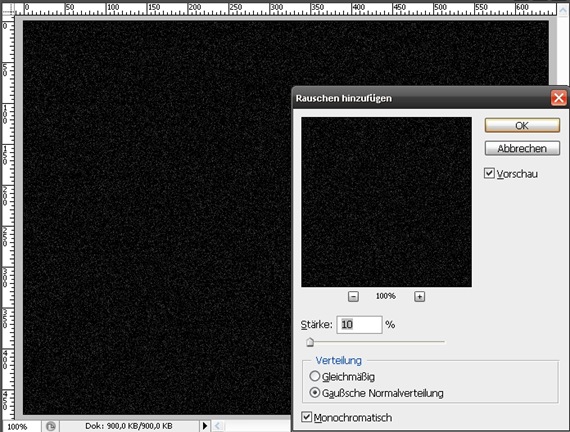Screen dimensions: 570x432
Task: Close the Rauschen hinzufügen dialog
Action: click(558, 98)
